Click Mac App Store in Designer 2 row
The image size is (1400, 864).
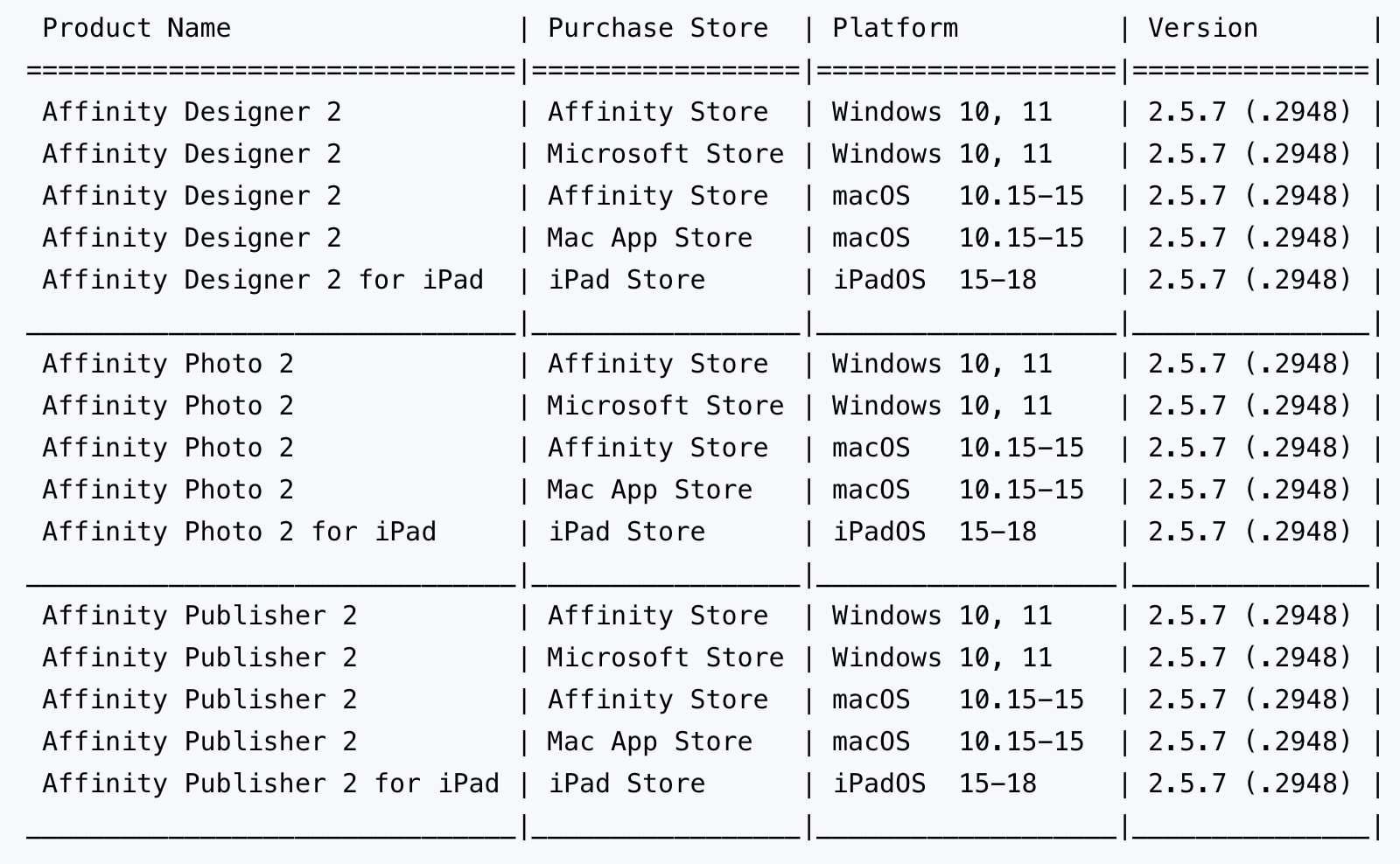(x=650, y=239)
